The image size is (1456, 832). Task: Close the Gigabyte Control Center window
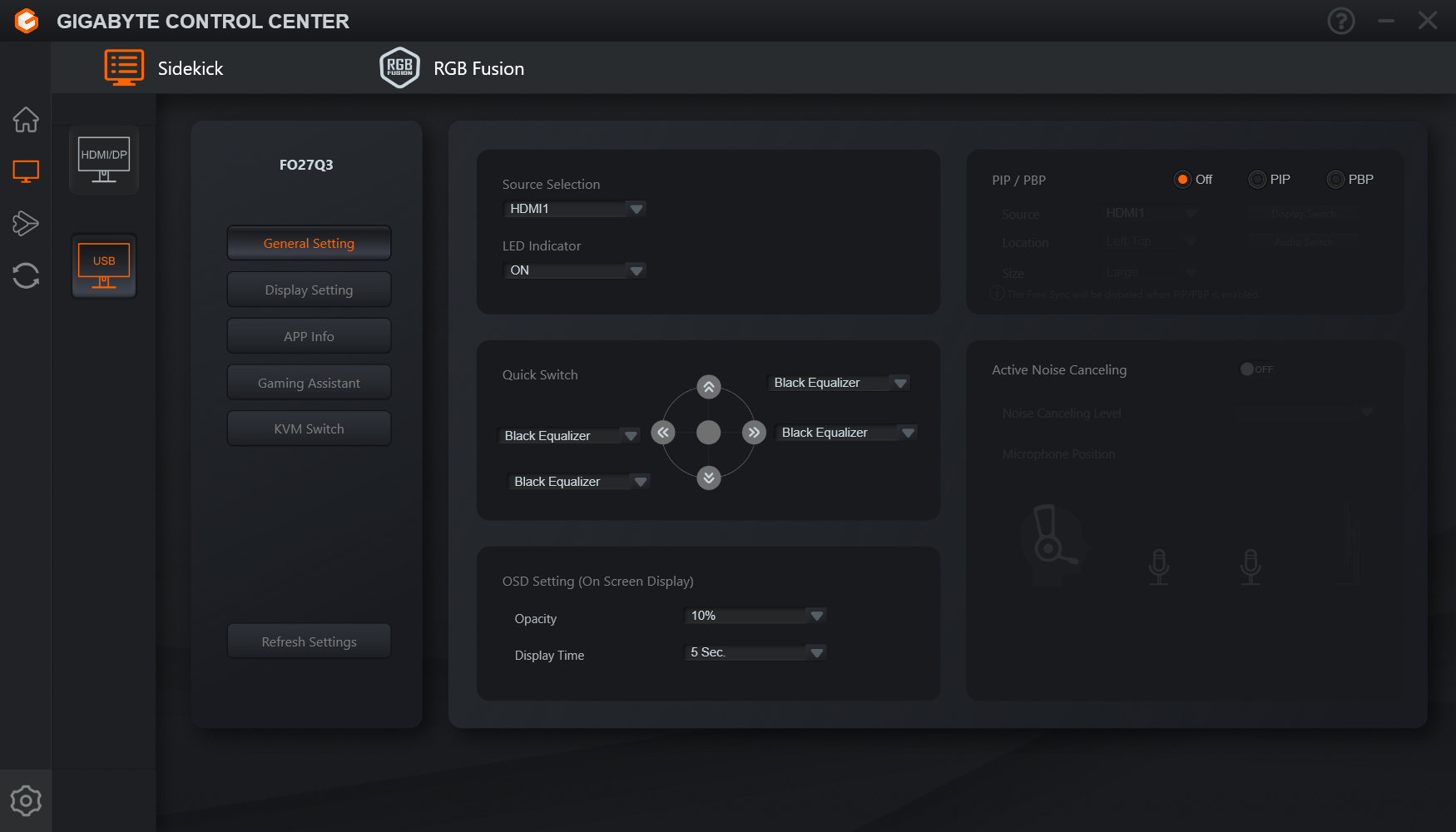[1428, 21]
